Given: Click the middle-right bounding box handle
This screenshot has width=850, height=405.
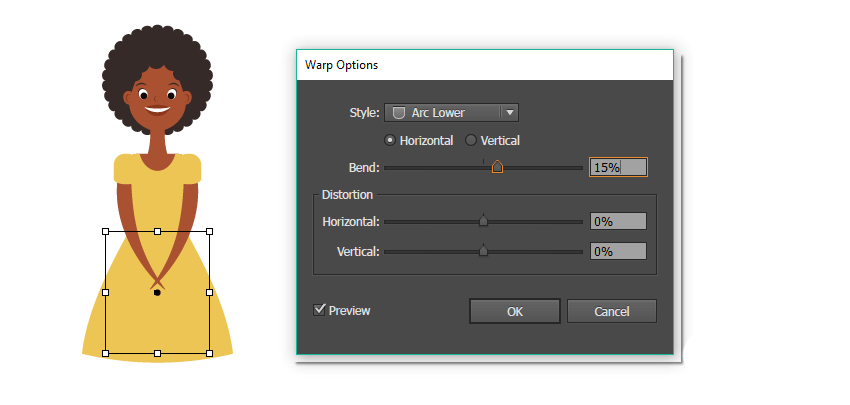Looking at the screenshot, I should tap(209, 292).
